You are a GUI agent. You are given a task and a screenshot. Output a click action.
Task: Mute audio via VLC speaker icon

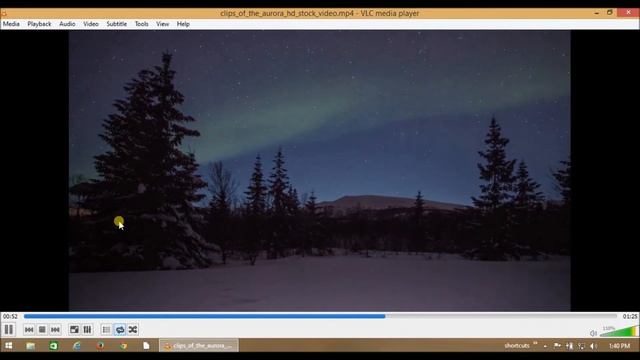(x=593, y=333)
